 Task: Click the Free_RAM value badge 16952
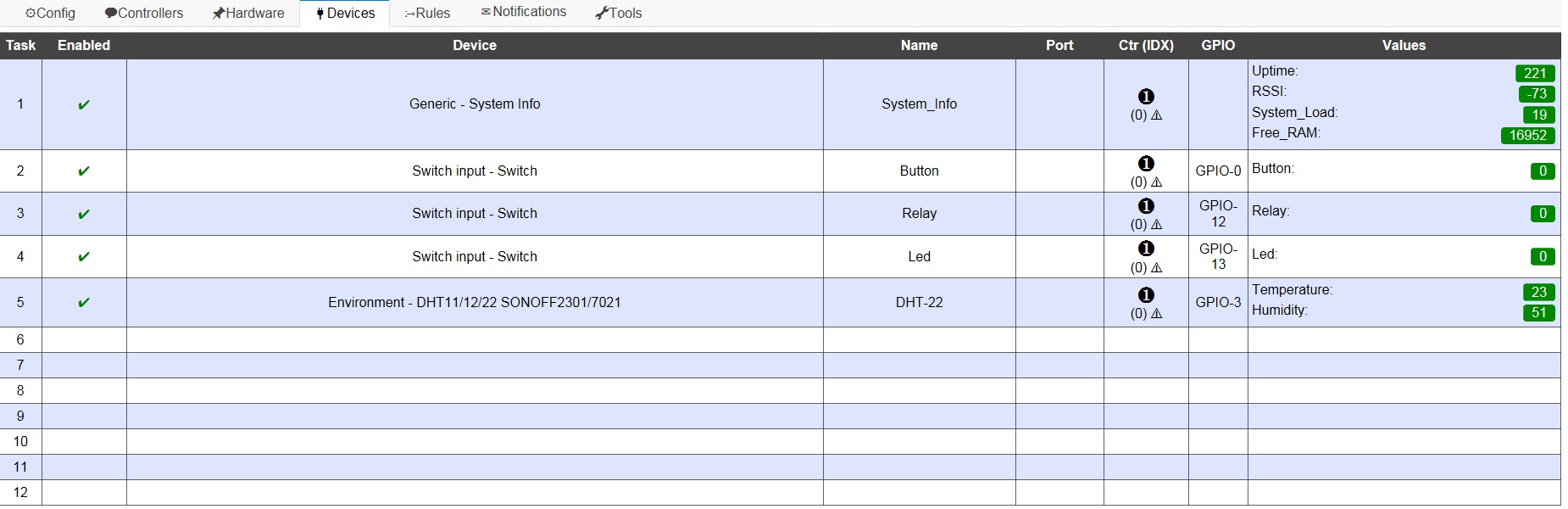[1527, 136]
